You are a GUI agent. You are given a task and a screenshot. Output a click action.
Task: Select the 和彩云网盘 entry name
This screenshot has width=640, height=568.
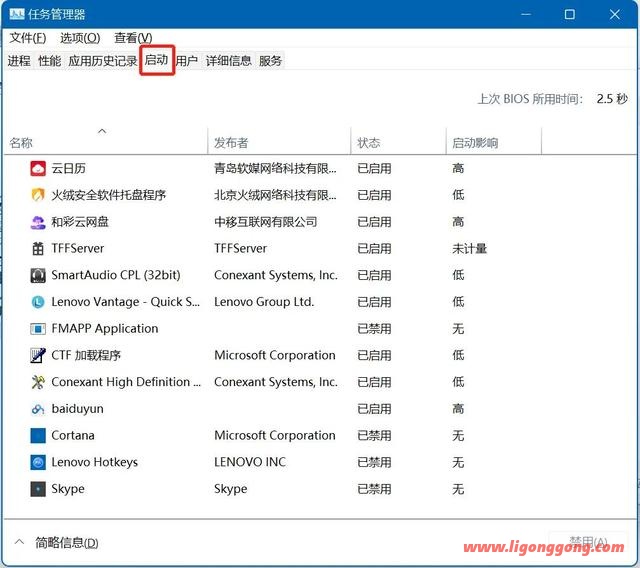(x=80, y=222)
